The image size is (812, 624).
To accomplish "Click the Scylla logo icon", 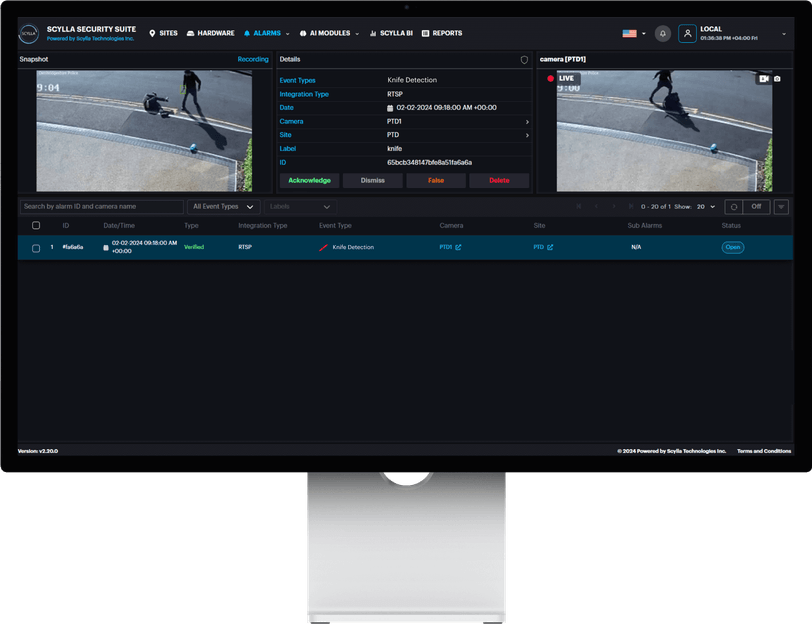I will click(x=28, y=34).
